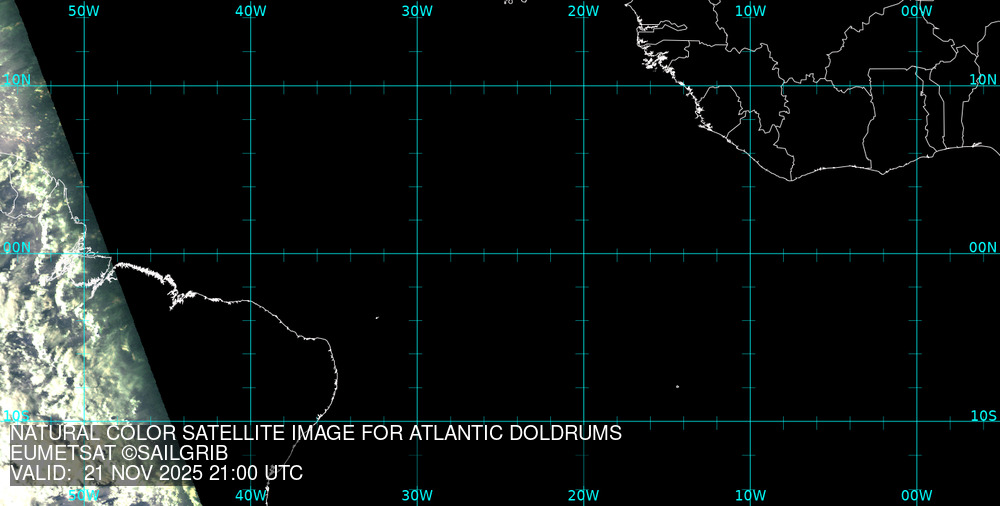
Task: Click the left 00N latitude label
Action: [17, 247]
